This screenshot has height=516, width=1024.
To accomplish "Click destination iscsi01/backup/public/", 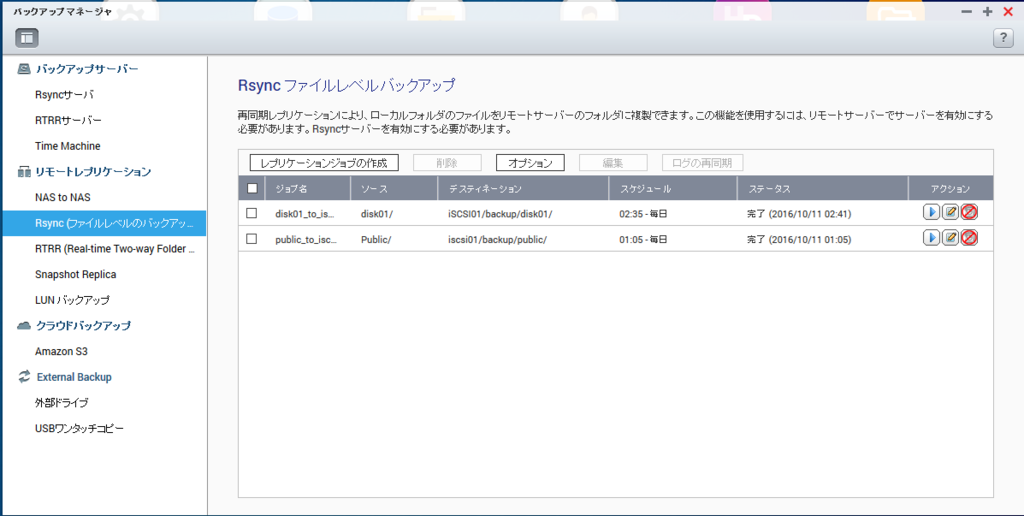I will click(x=498, y=240).
